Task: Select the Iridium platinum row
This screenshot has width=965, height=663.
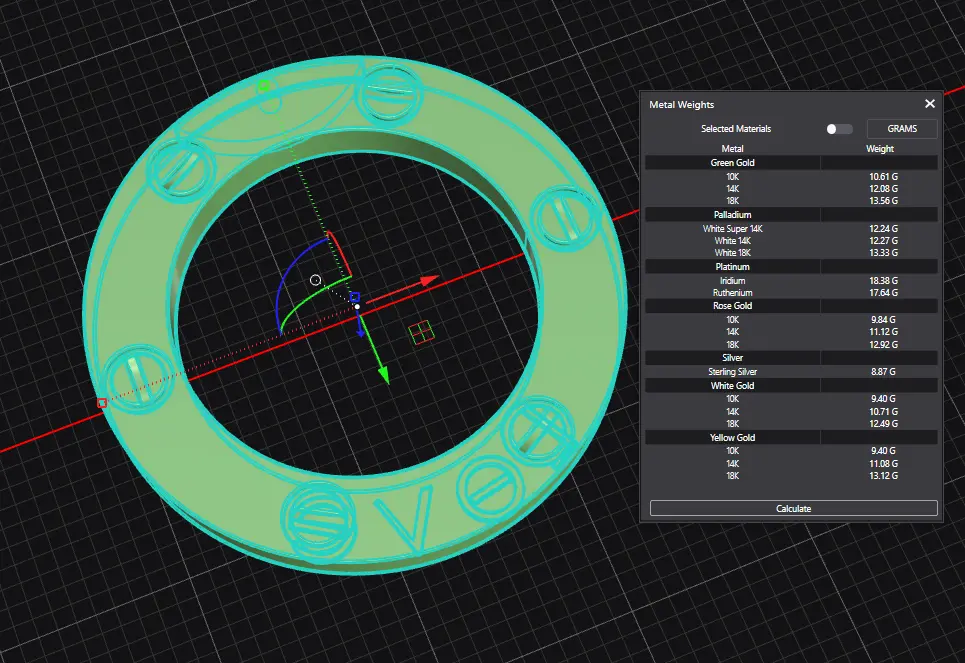Action: click(x=791, y=280)
